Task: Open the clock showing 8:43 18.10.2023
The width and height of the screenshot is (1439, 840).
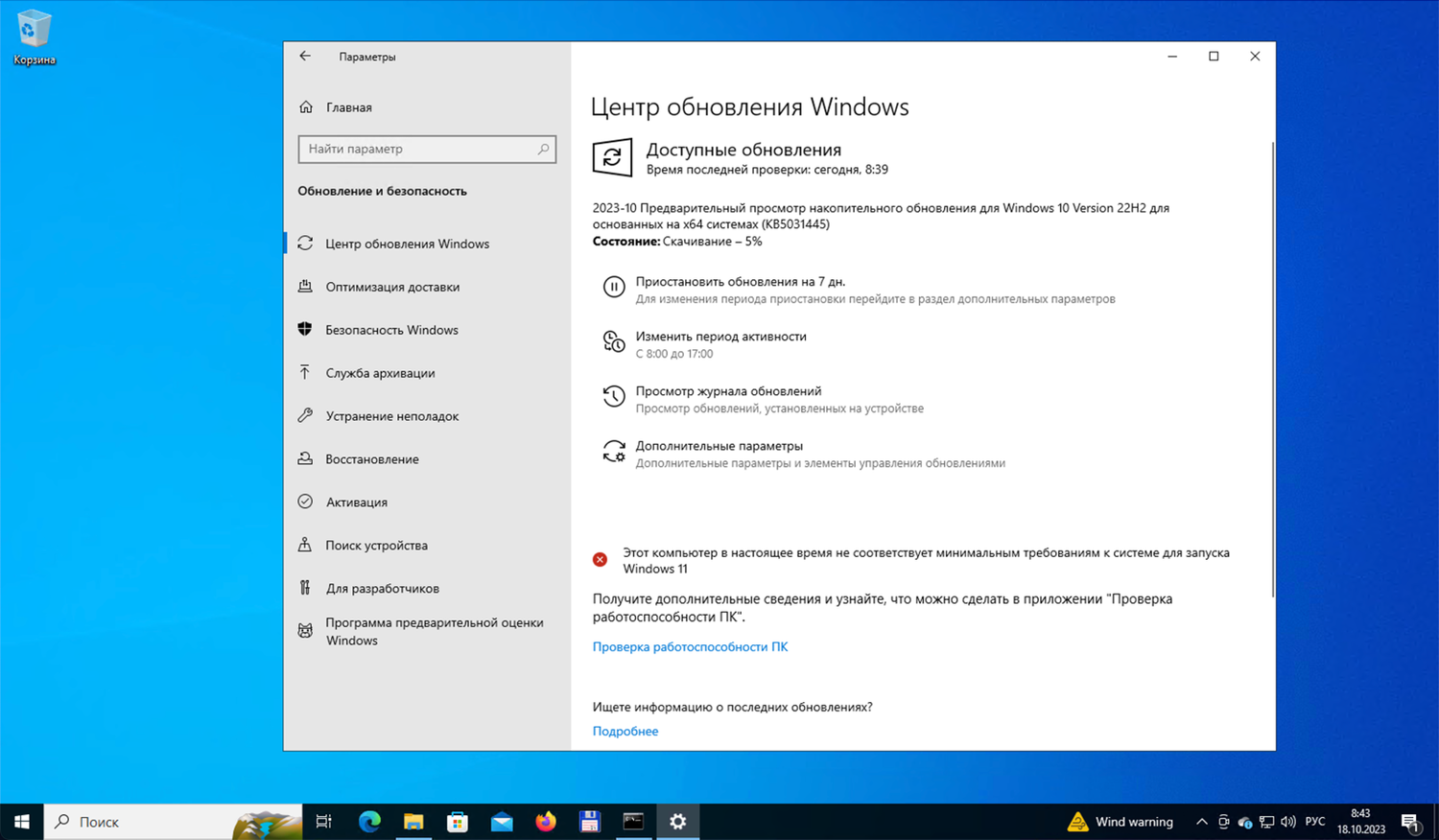Action: pos(1360,822)
